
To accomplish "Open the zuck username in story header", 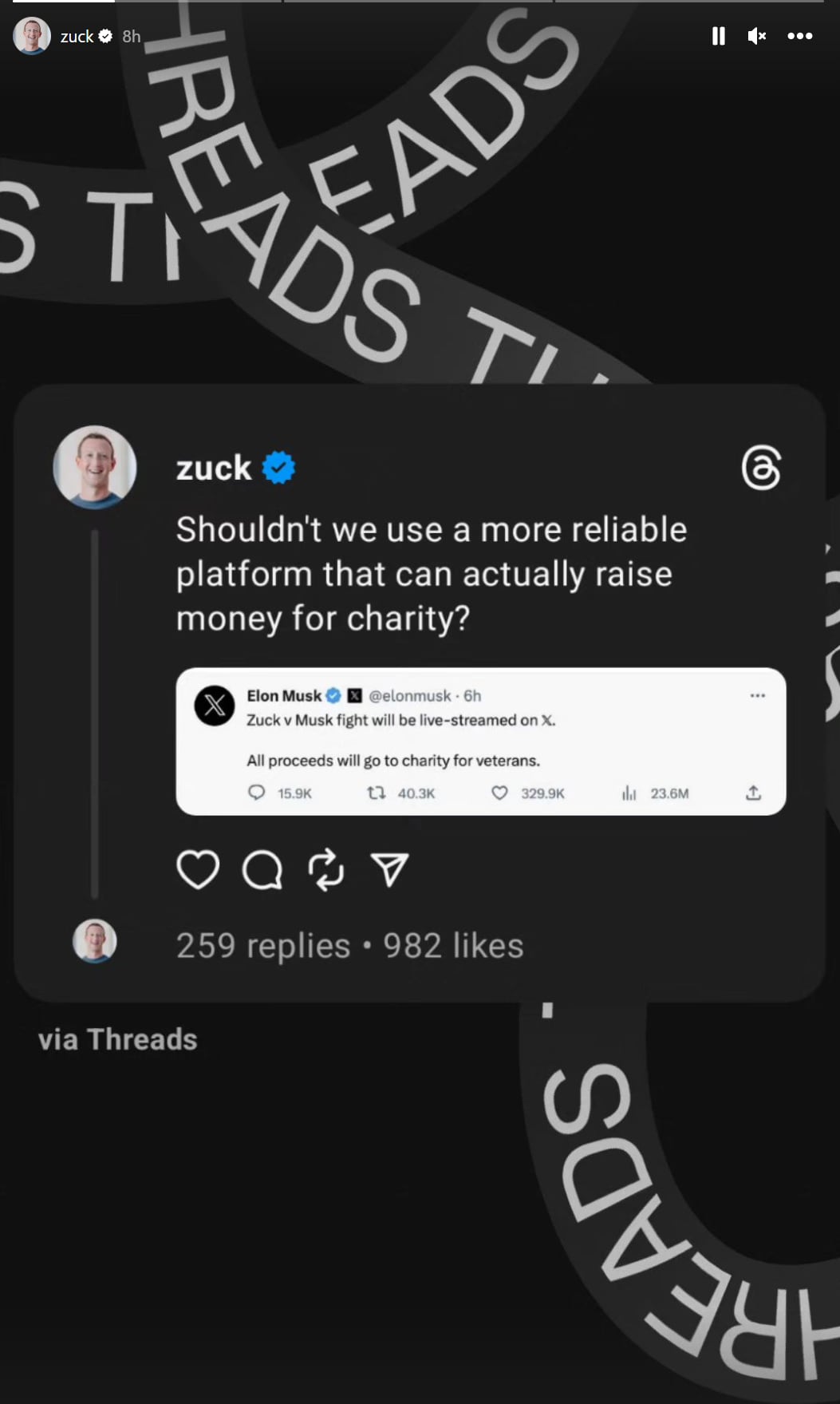I will [x=77, y=37].
